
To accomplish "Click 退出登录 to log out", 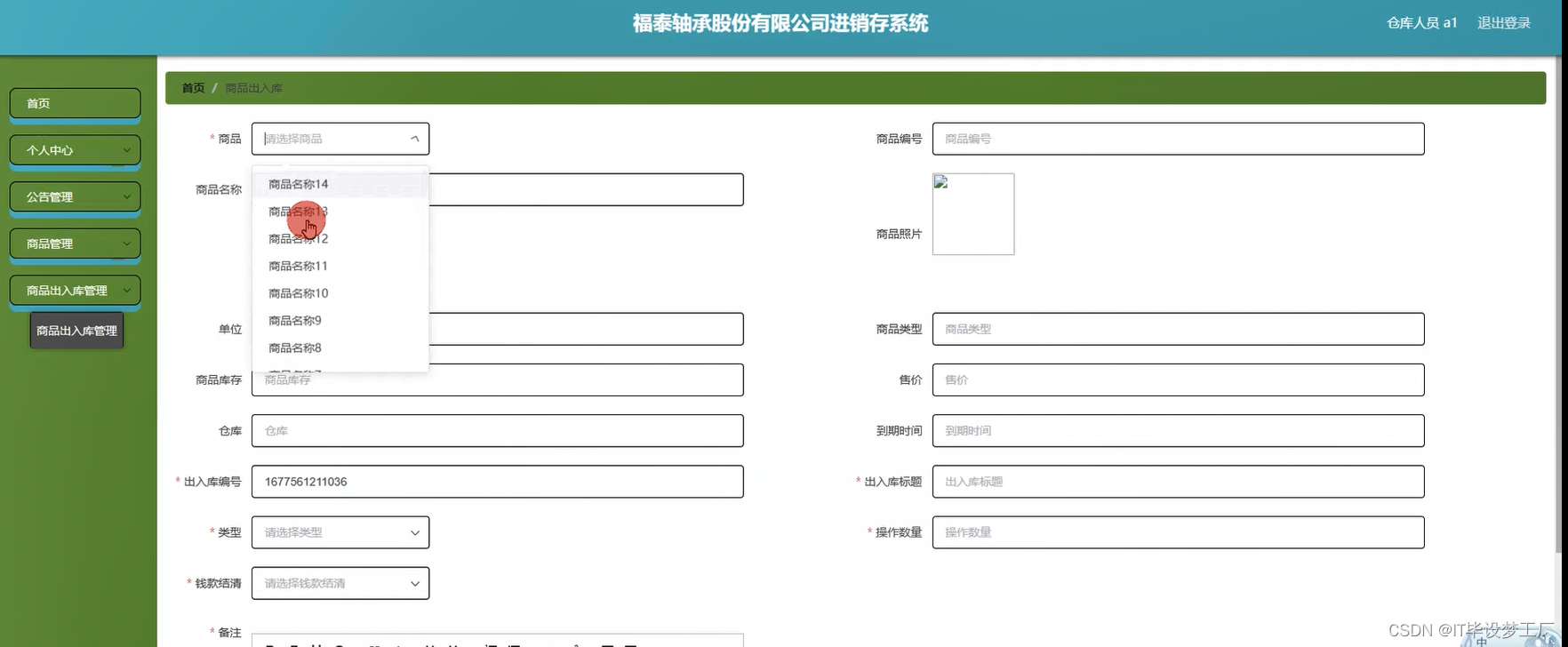I will pyautogui.click(x=1504, y=23).
